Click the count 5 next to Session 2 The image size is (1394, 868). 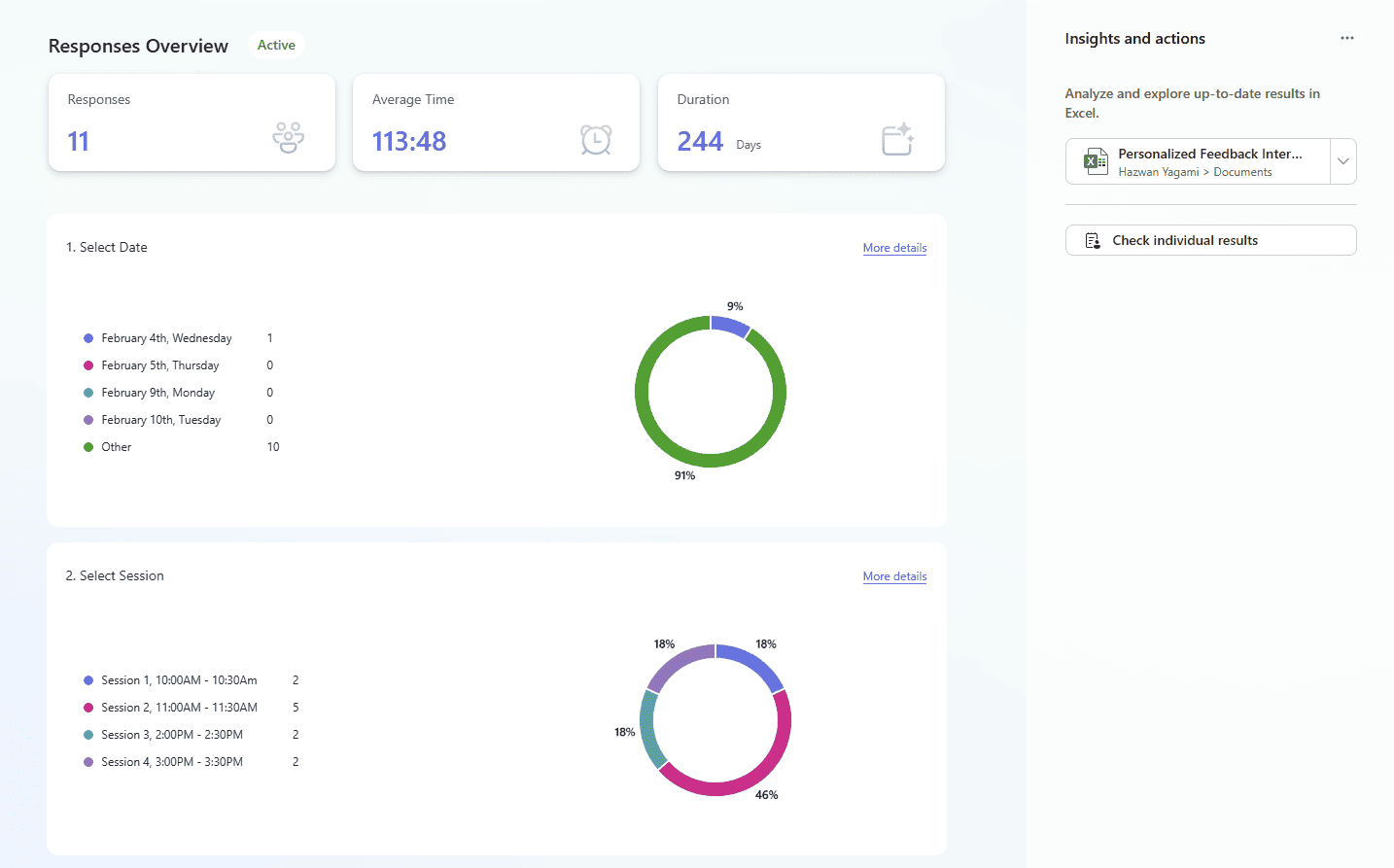296,708
